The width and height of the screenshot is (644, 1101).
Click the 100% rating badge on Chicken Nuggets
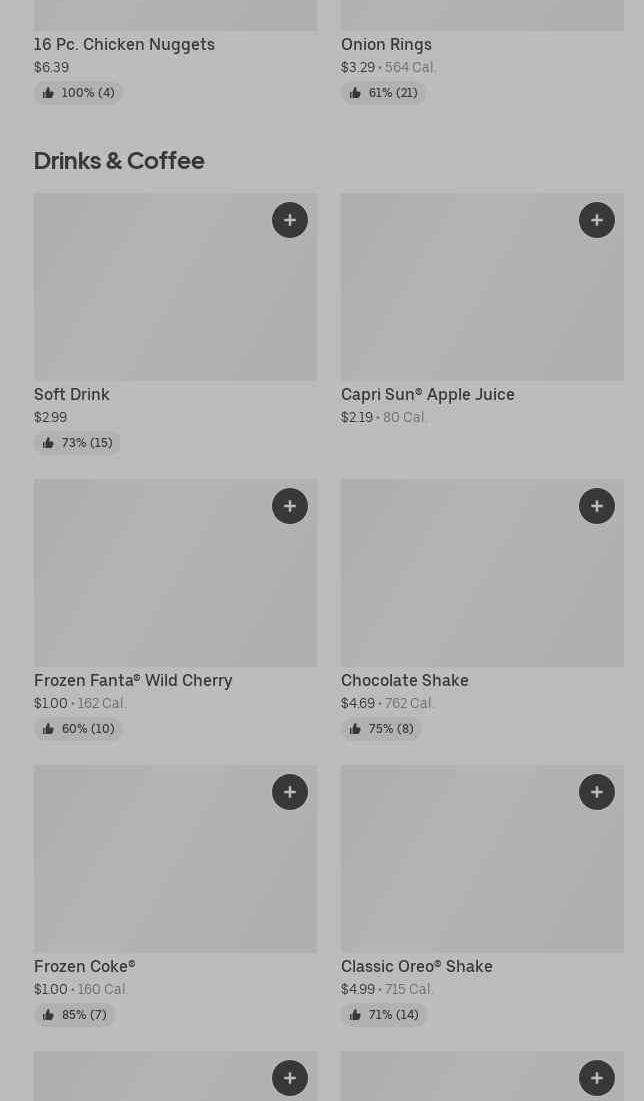[x=79, y=93]
